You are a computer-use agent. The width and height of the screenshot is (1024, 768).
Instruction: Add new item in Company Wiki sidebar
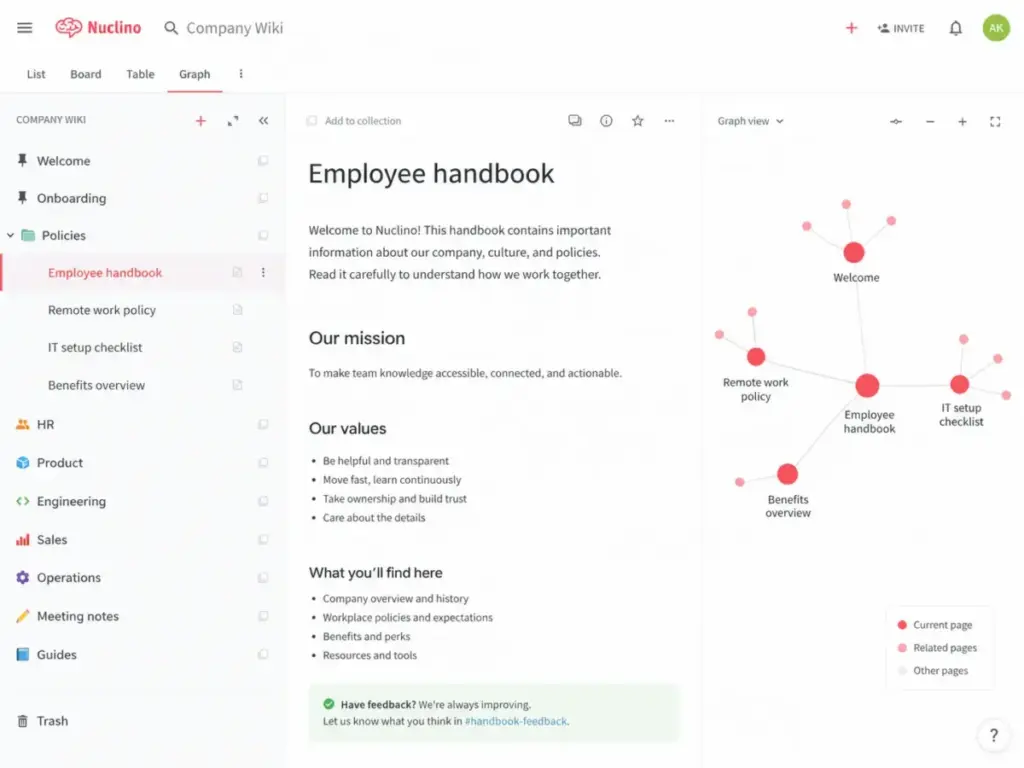[200, 121]
